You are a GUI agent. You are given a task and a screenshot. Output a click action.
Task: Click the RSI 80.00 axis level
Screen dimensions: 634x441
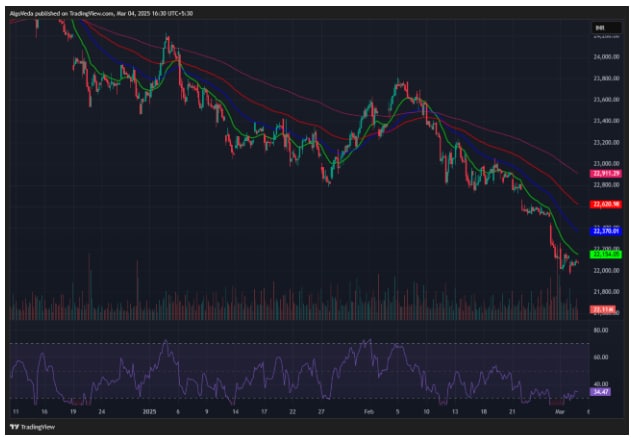pos(600,330)
